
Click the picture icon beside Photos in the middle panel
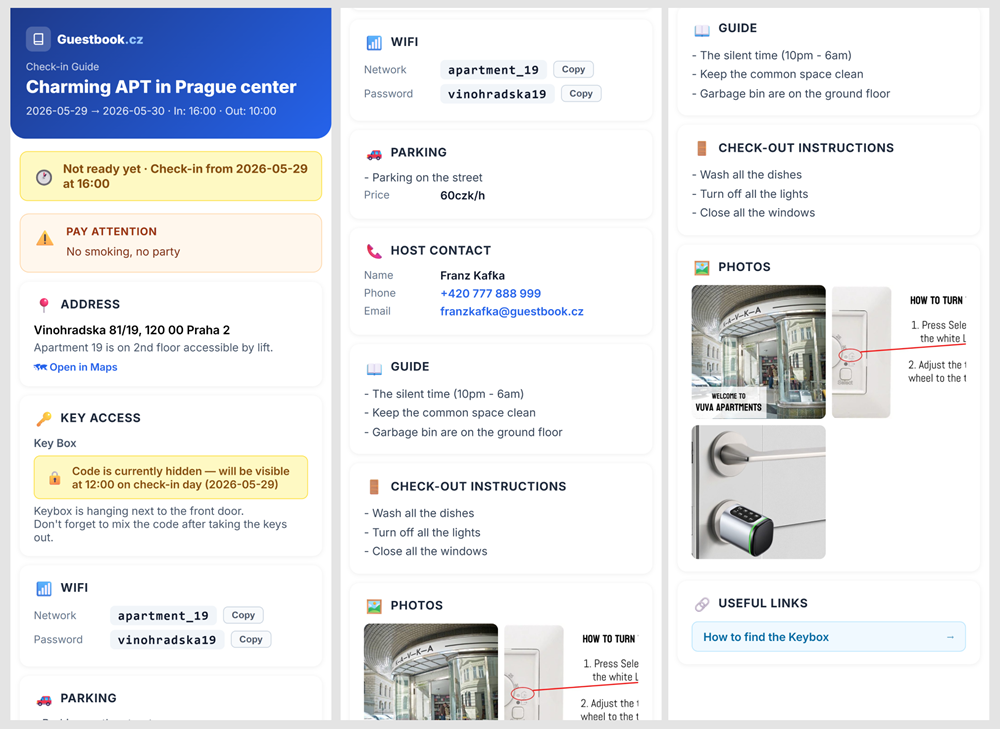click(374, 606)
